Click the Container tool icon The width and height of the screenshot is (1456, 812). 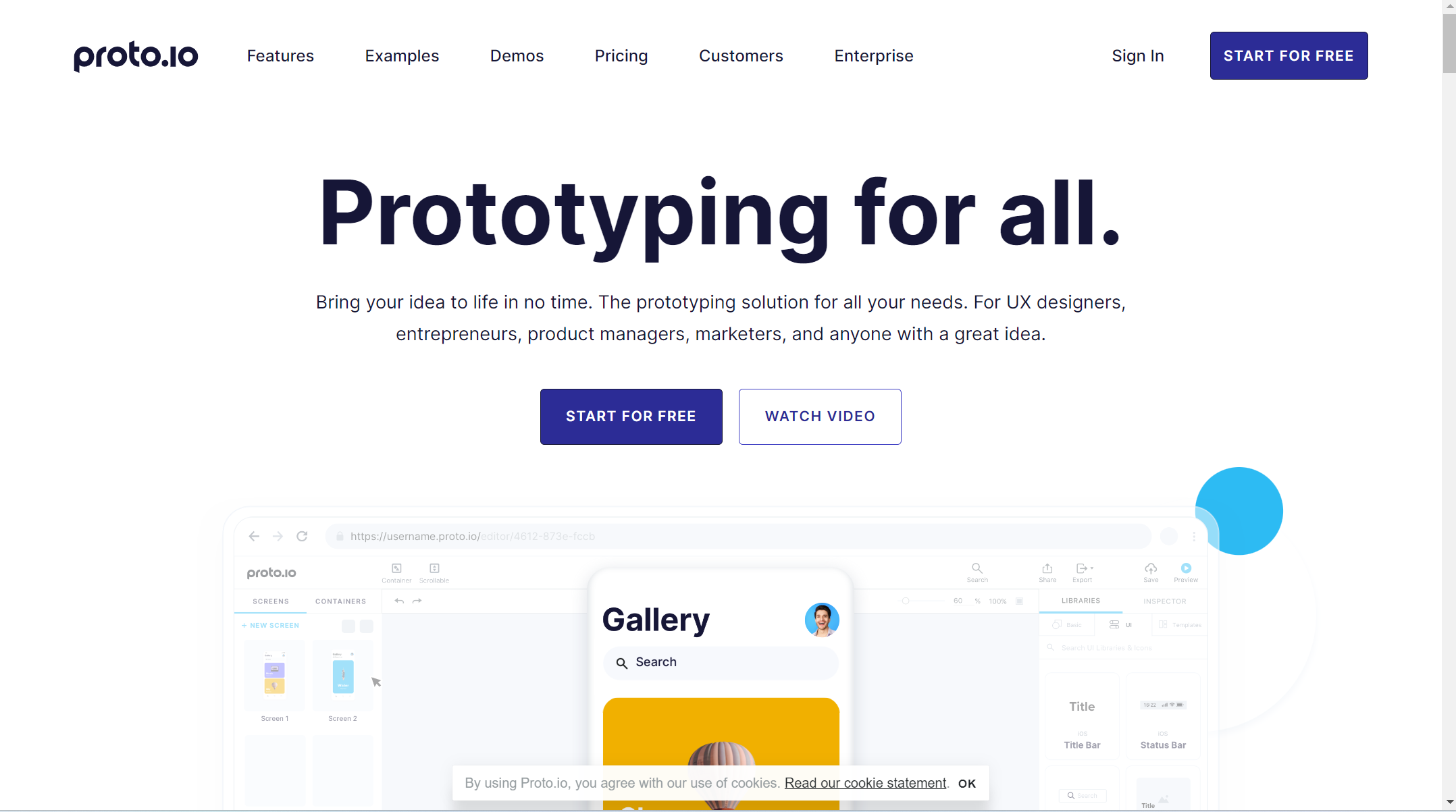pos(396,568)
